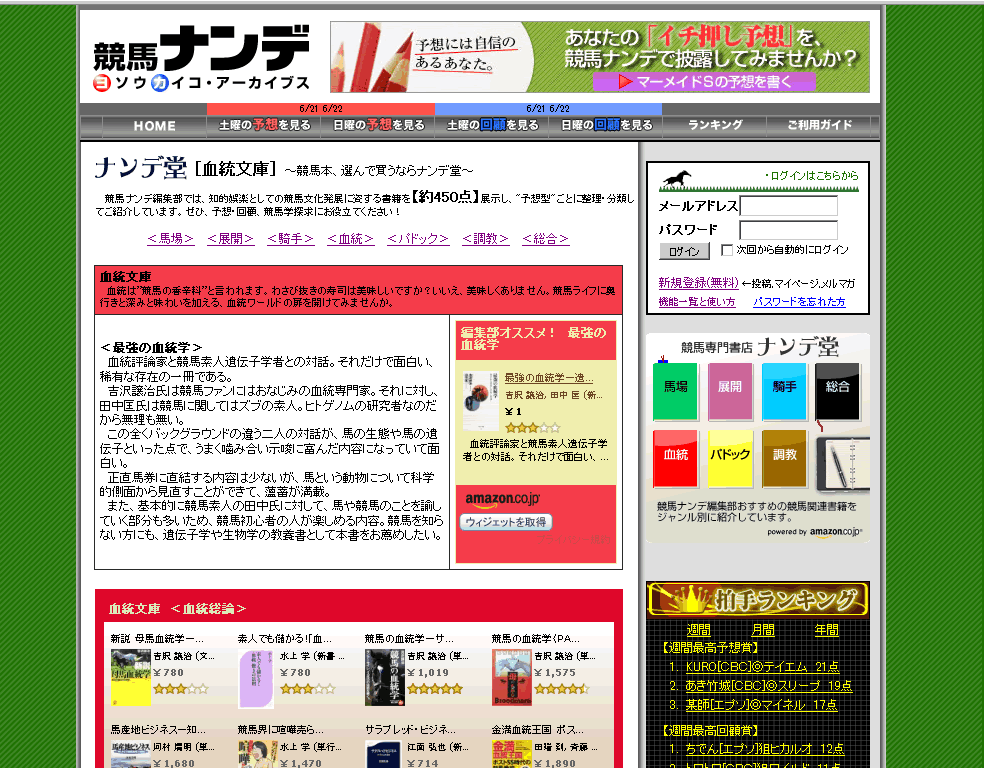Open 競馬の血統学(PA... book title
Screen dimensions: 984x768
(x=535, y=639)
